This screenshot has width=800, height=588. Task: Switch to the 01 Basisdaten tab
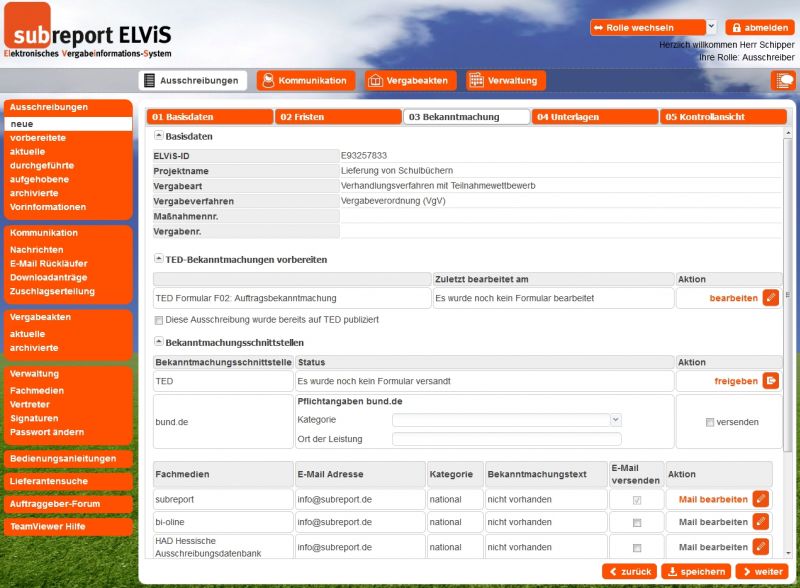pyautogui.click(x=210, y=116)
